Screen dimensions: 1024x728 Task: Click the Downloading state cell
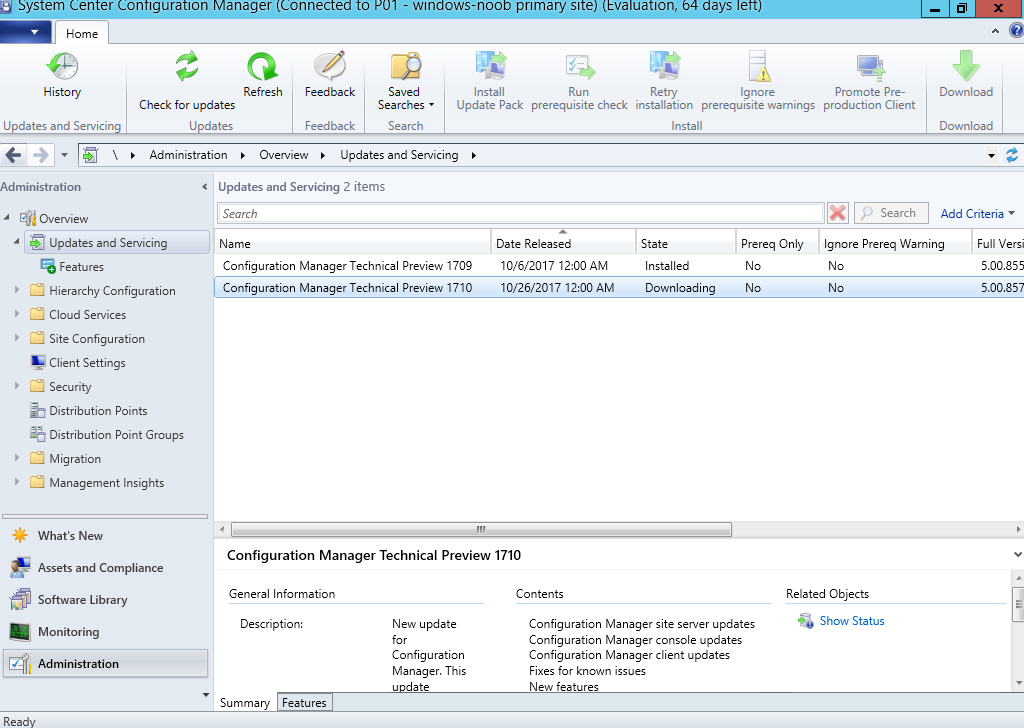[680, 288]
